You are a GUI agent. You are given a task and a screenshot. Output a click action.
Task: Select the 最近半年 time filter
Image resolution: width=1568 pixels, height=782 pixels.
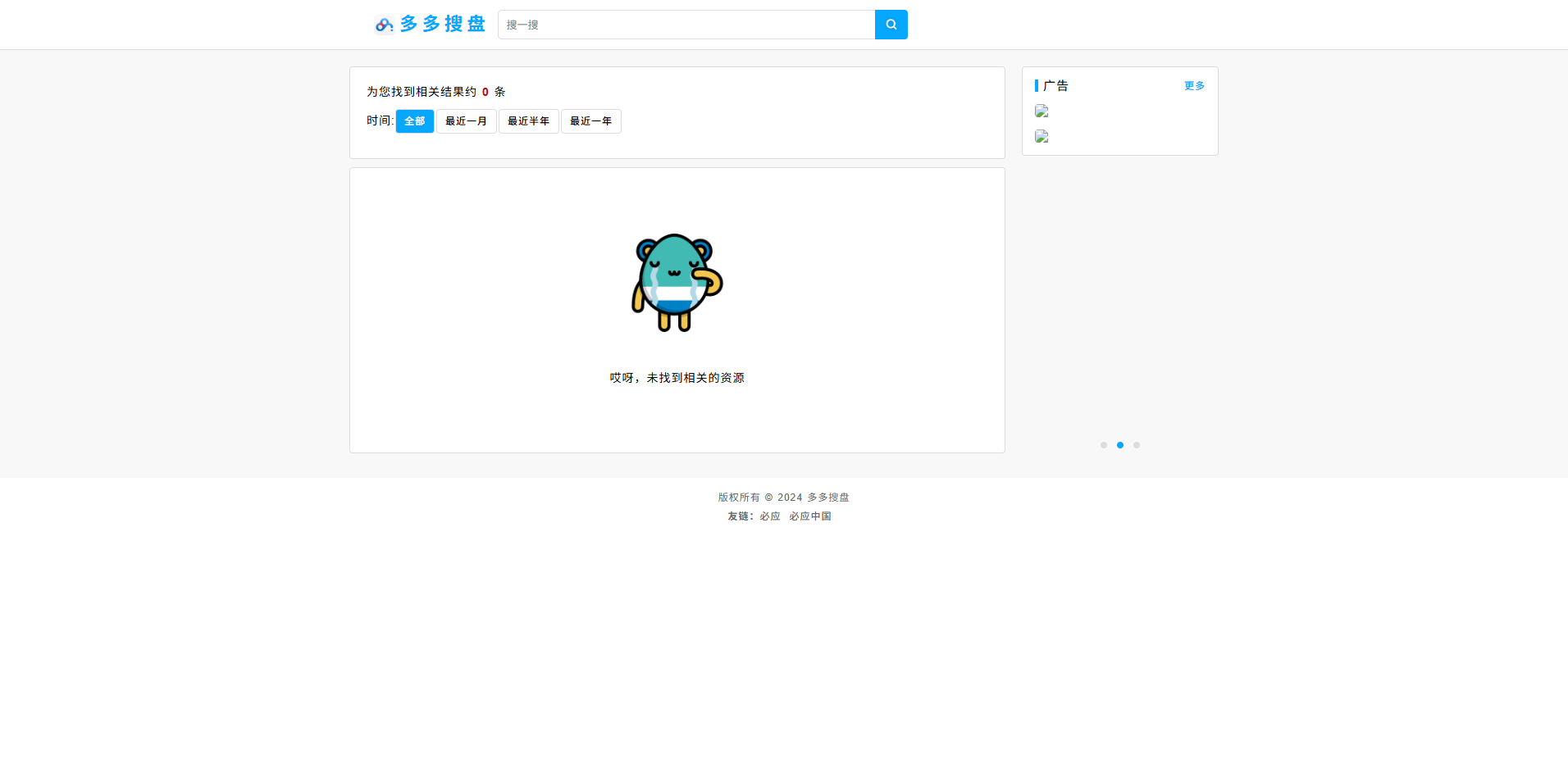528,120
